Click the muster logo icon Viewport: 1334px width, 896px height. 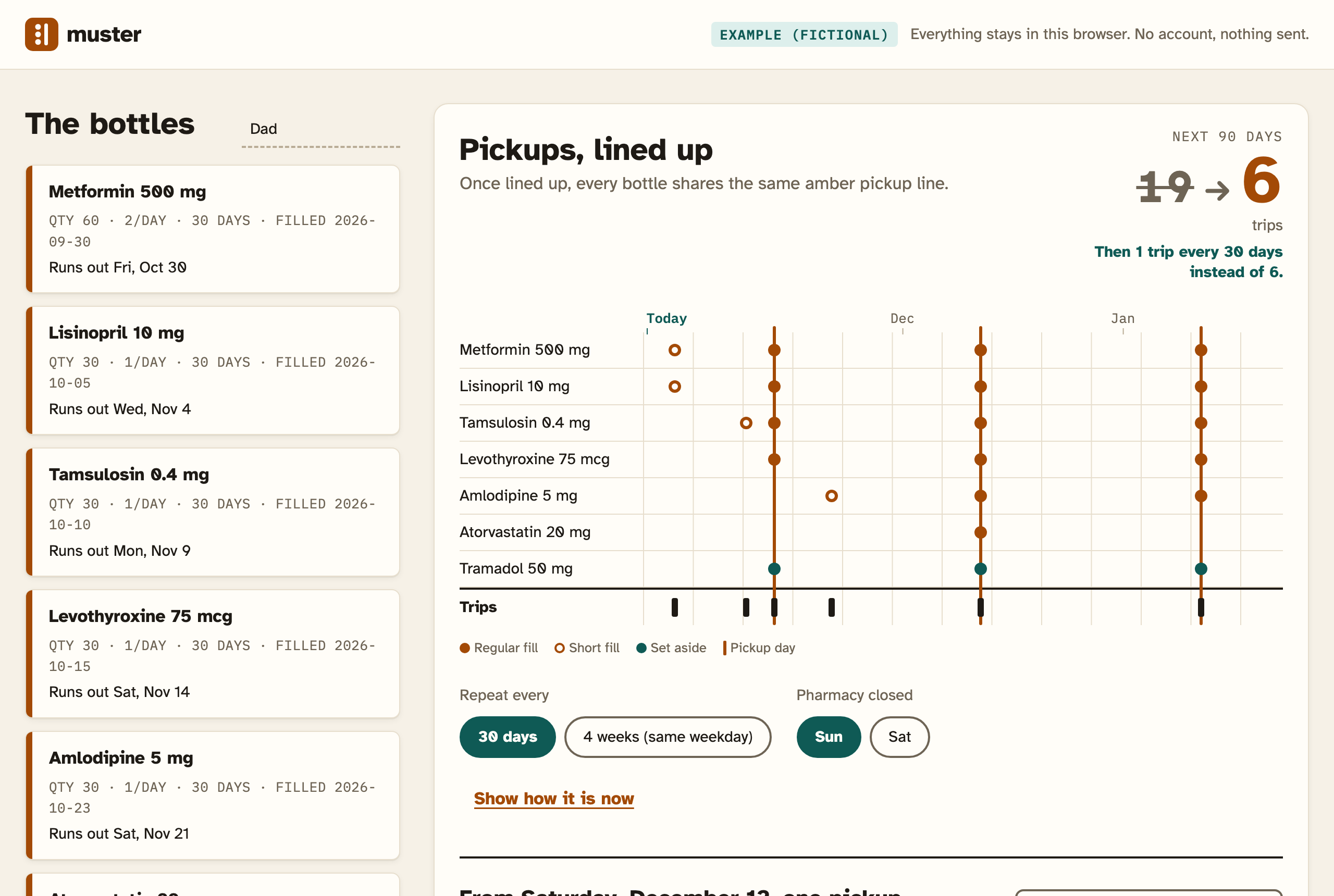[41, 34]
